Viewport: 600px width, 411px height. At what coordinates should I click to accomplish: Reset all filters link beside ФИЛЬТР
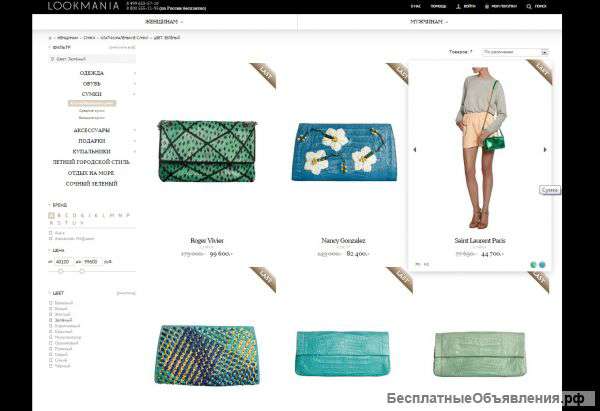(x=122, y=47)
